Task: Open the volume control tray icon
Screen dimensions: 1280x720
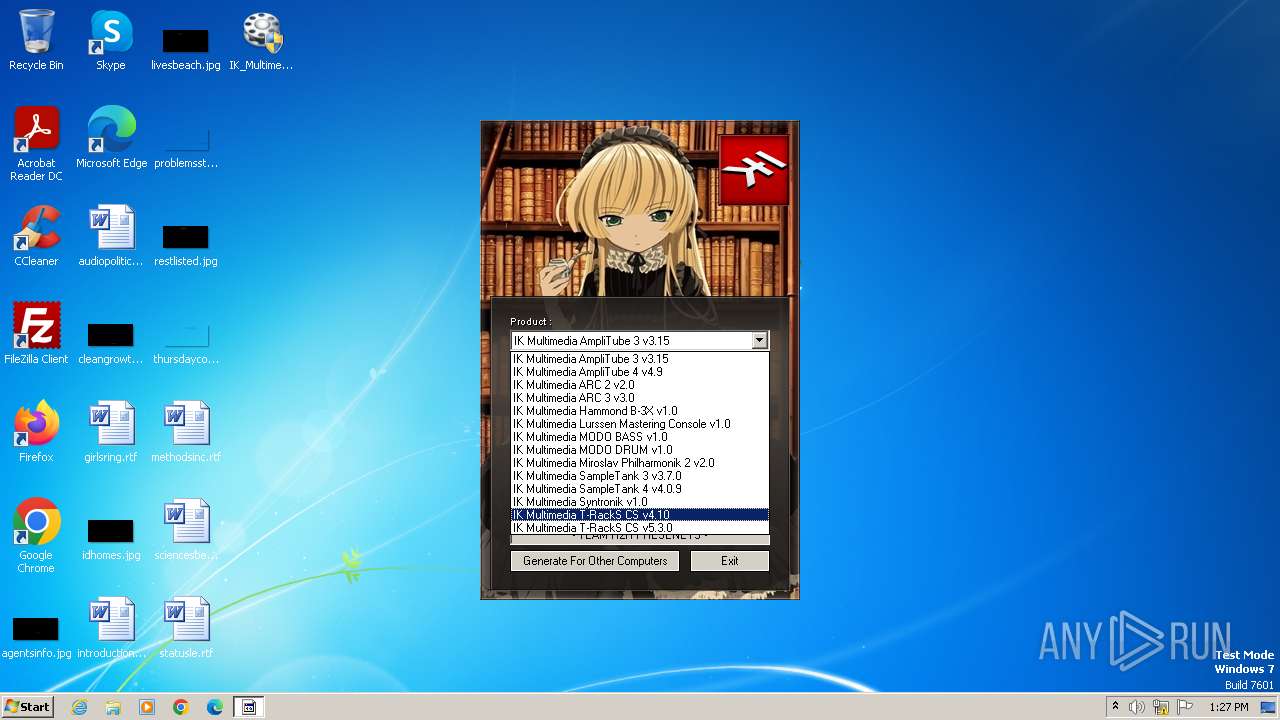Action: click(1137, 707)
